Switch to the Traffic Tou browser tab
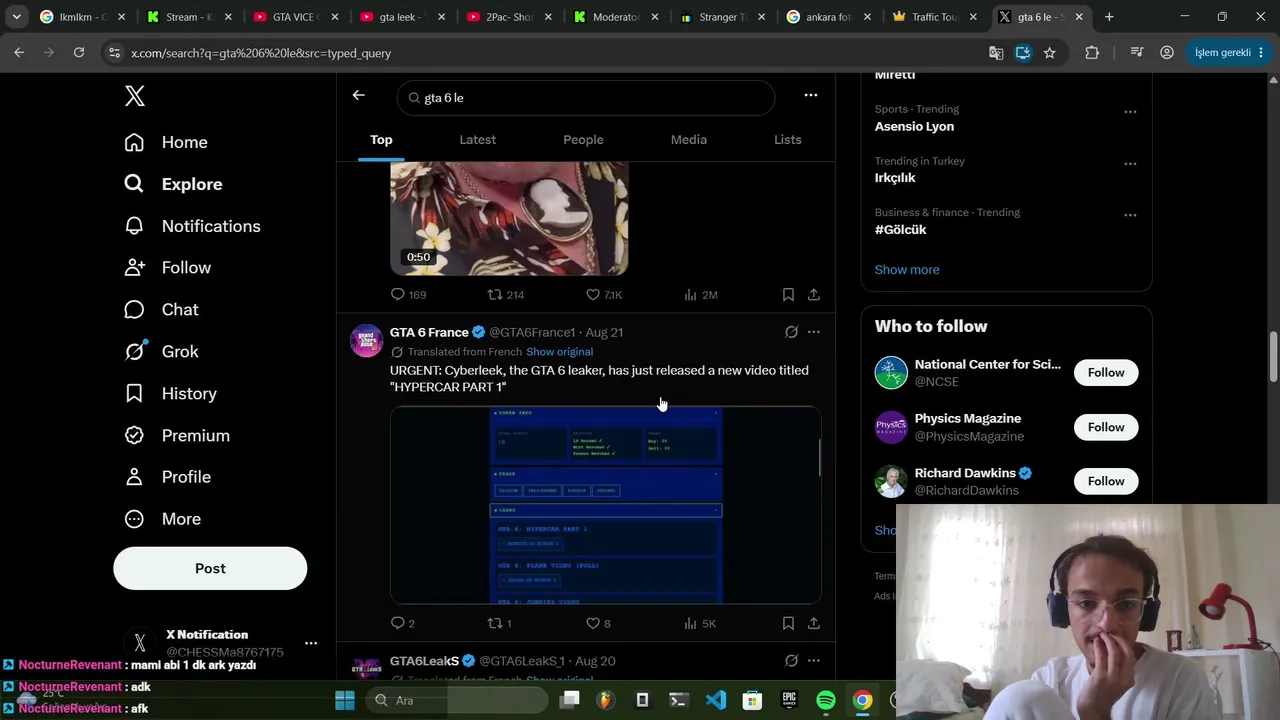Image resolution: width=1280 pixels, height=720 pixels. (x=933, y=17)
